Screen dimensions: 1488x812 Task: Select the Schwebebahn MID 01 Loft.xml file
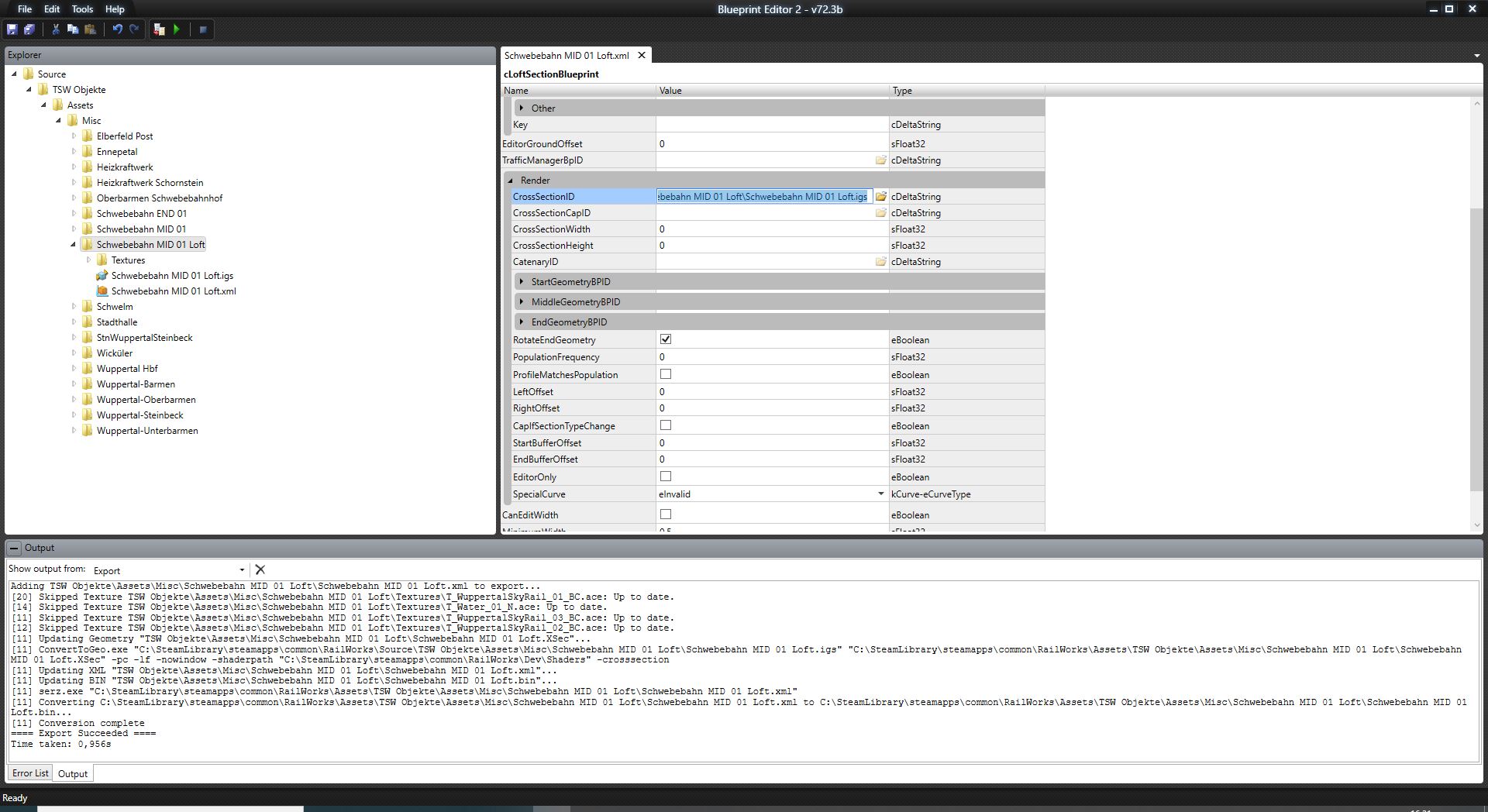(x=174, y=291)
